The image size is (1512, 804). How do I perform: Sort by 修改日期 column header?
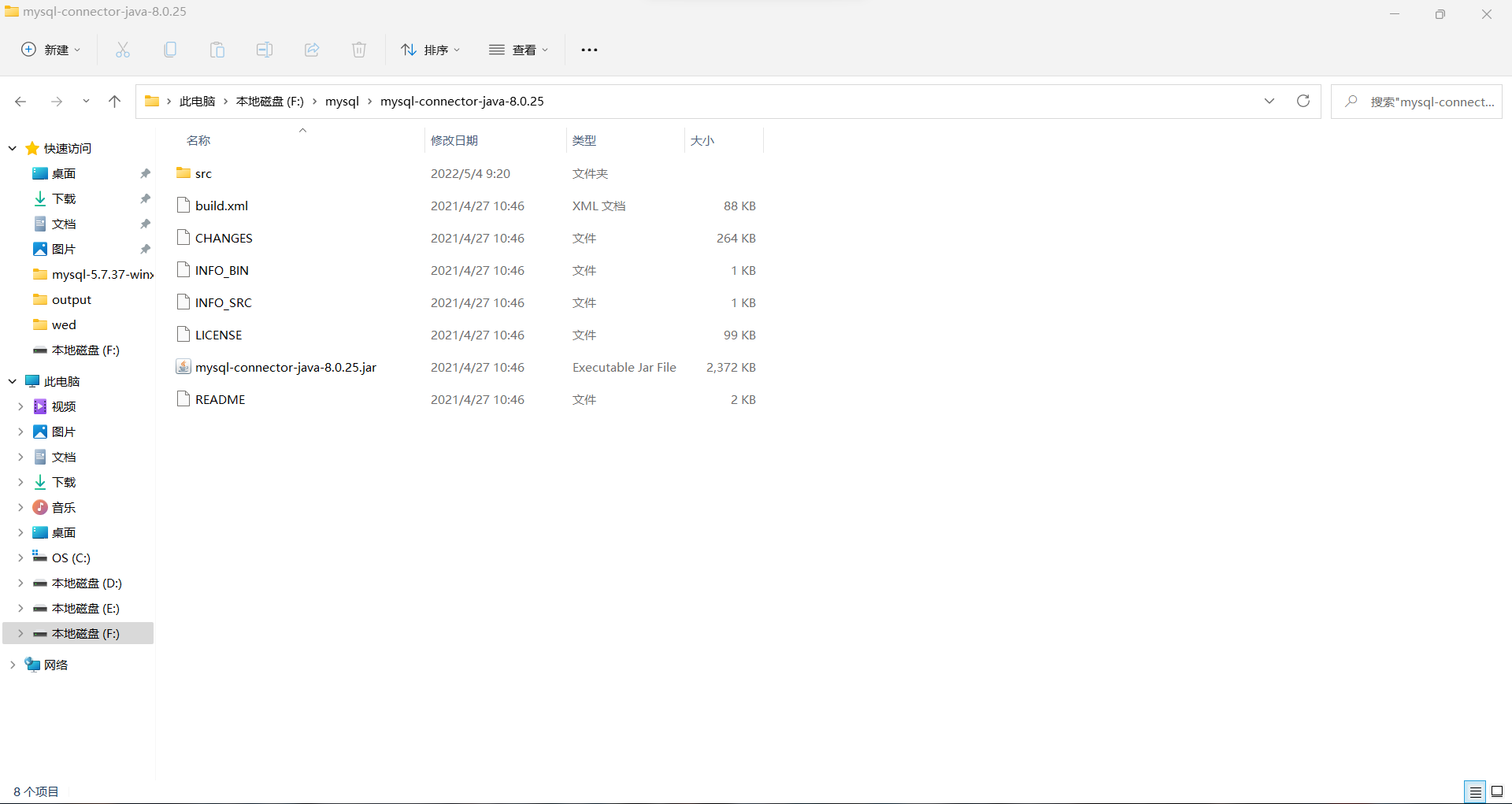click(454, 140)
